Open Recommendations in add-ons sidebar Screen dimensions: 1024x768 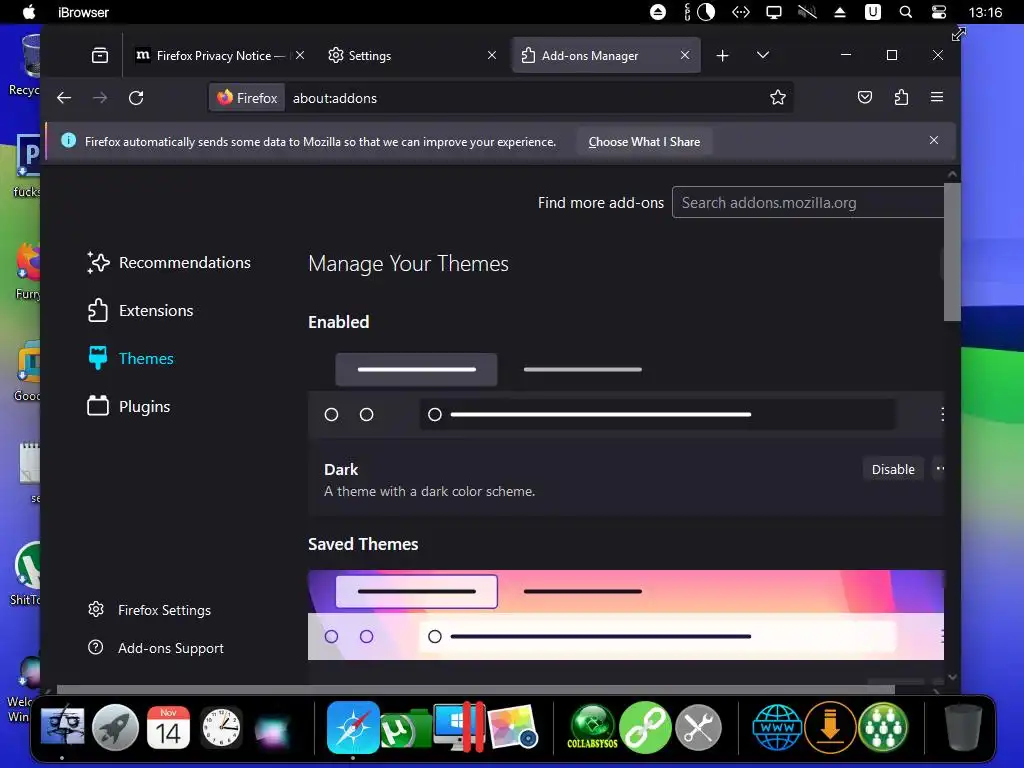tap(169, 263)
